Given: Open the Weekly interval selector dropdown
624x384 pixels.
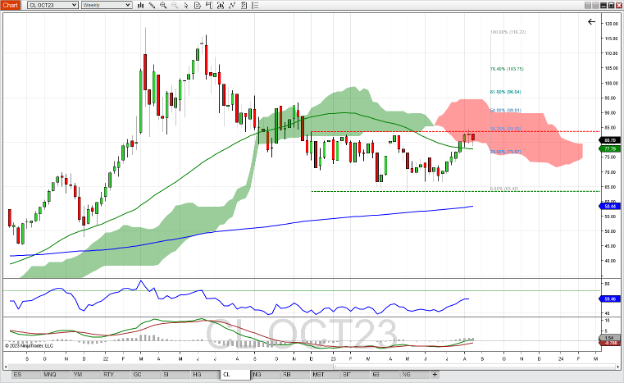Looking at the screenshot, I should click(x=106, y=5).
